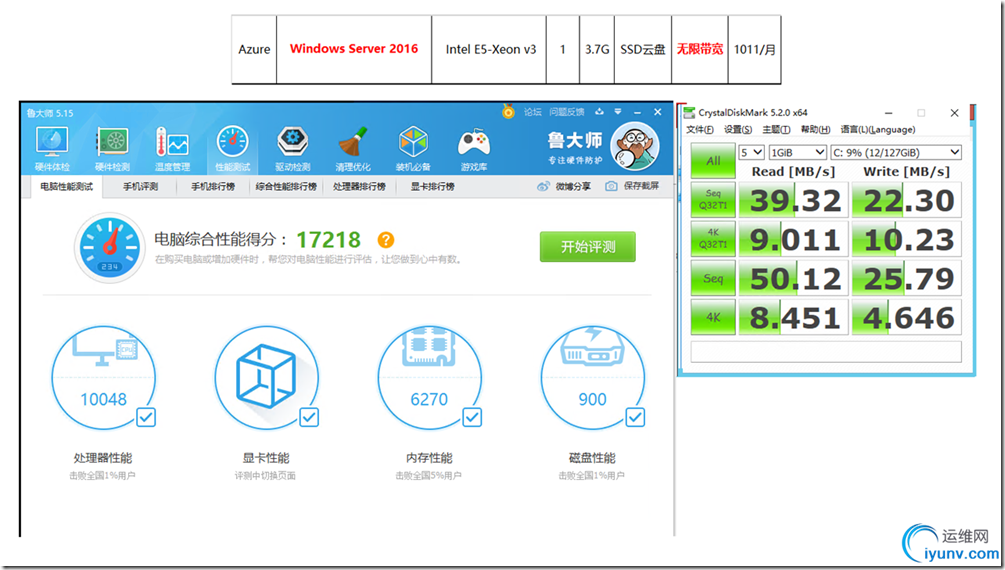The height and width of the screenshot is (570, 1005).
Task: Open the 1GiB test size dropdown
Action: click(797, 152)
